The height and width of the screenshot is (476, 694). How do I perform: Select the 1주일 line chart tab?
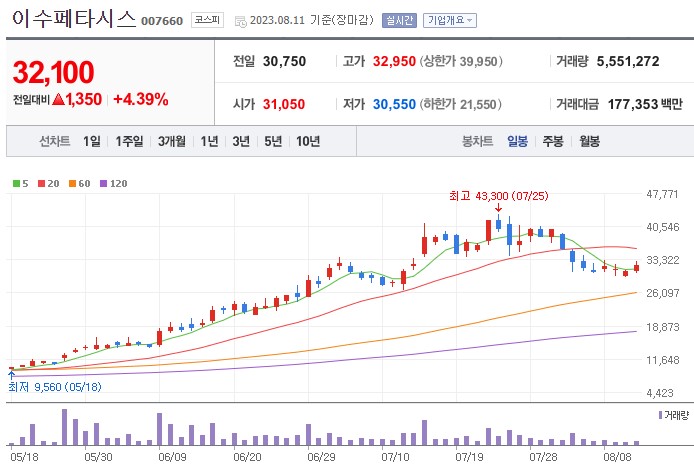point(129,141)
